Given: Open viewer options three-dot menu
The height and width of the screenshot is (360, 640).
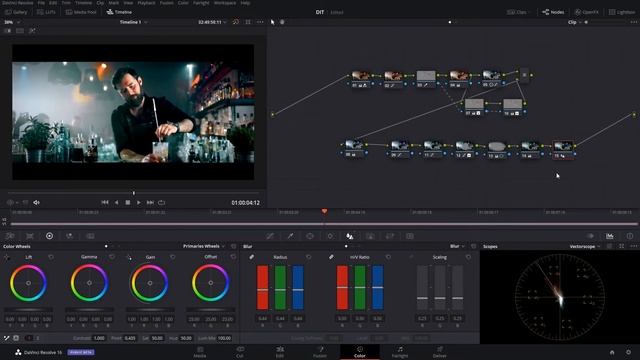Looking at the screenshot, I should click(260, 22).
